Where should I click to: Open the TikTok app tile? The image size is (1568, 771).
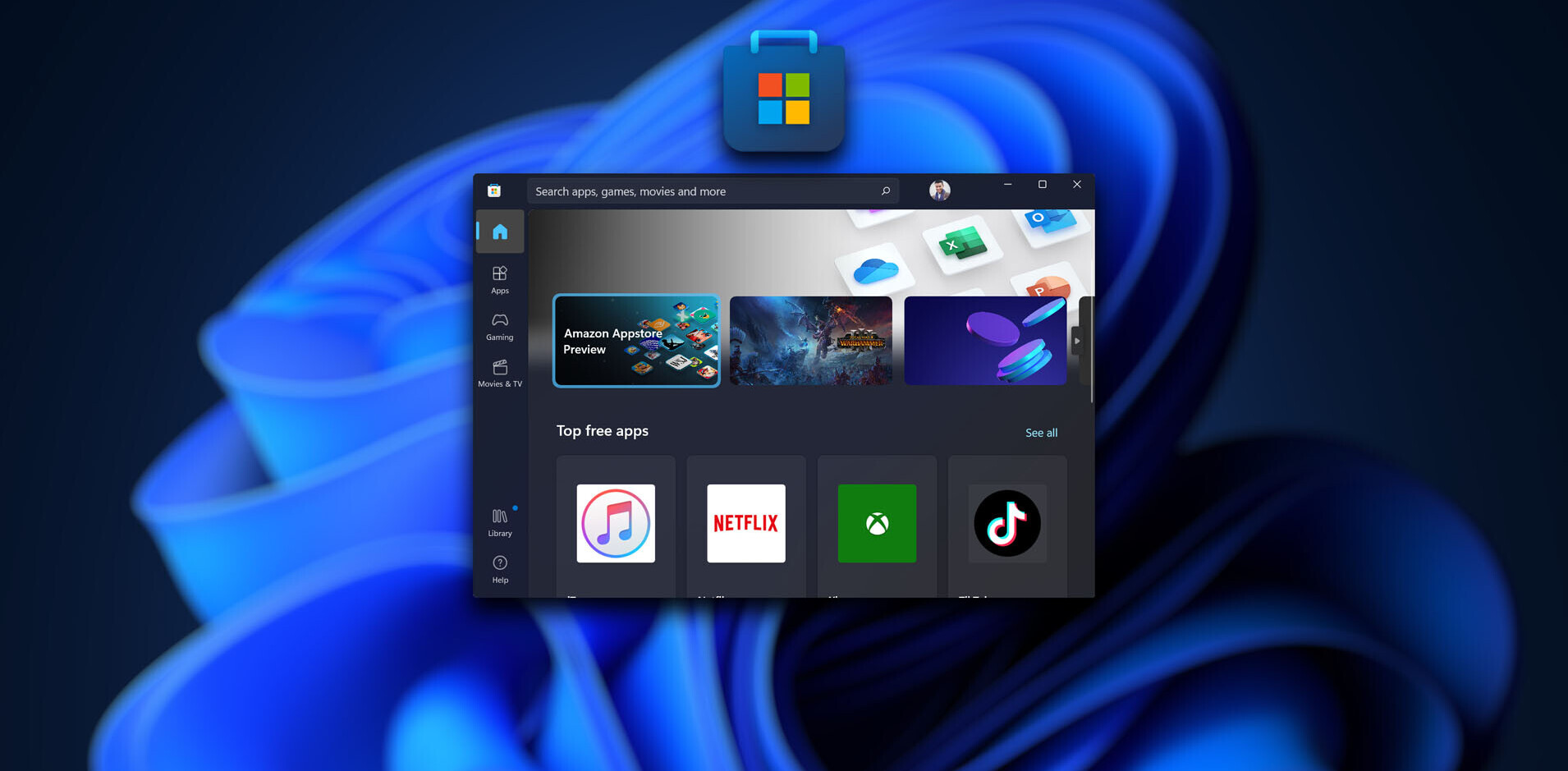[x=1007, y=524]
